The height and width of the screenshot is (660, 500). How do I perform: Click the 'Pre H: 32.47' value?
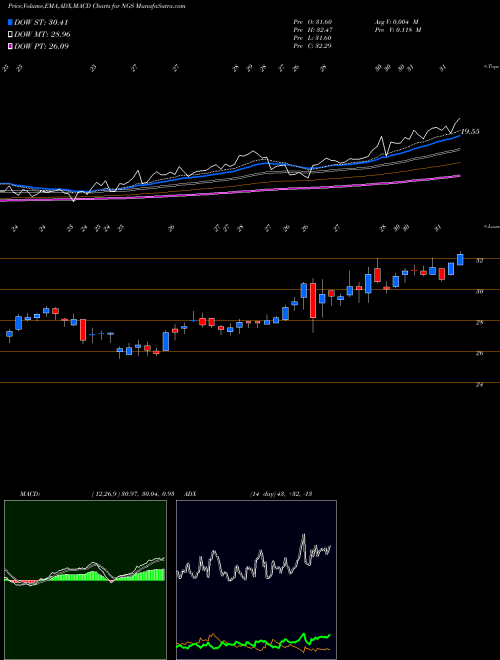click(313, 29)
